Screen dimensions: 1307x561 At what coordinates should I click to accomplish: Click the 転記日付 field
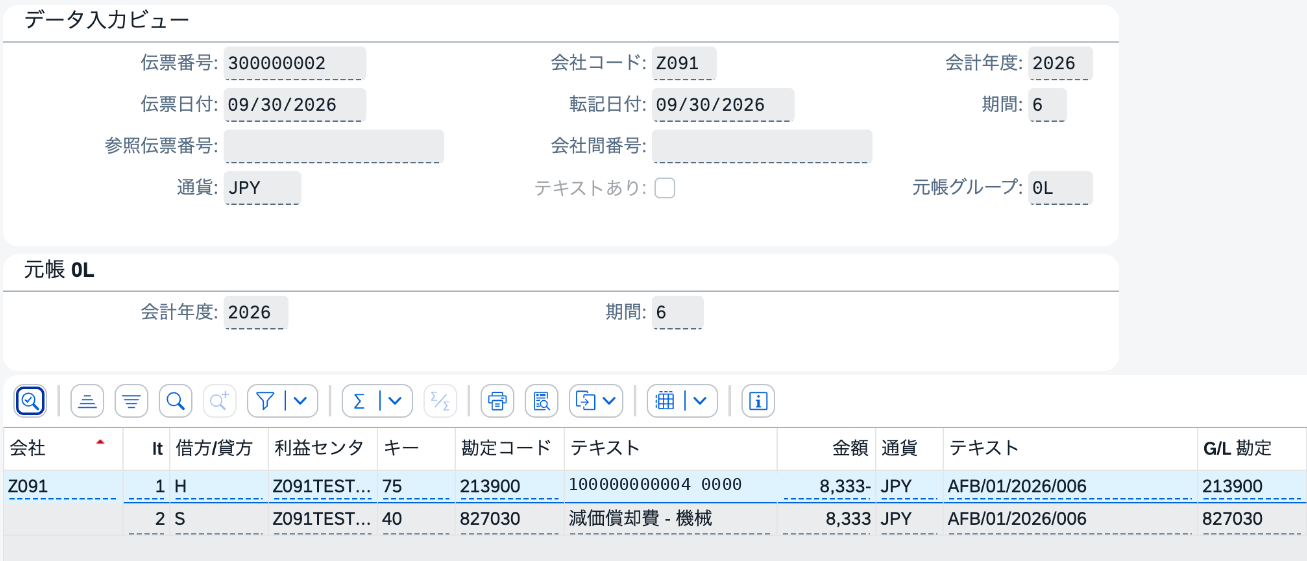tap(723, 105)
